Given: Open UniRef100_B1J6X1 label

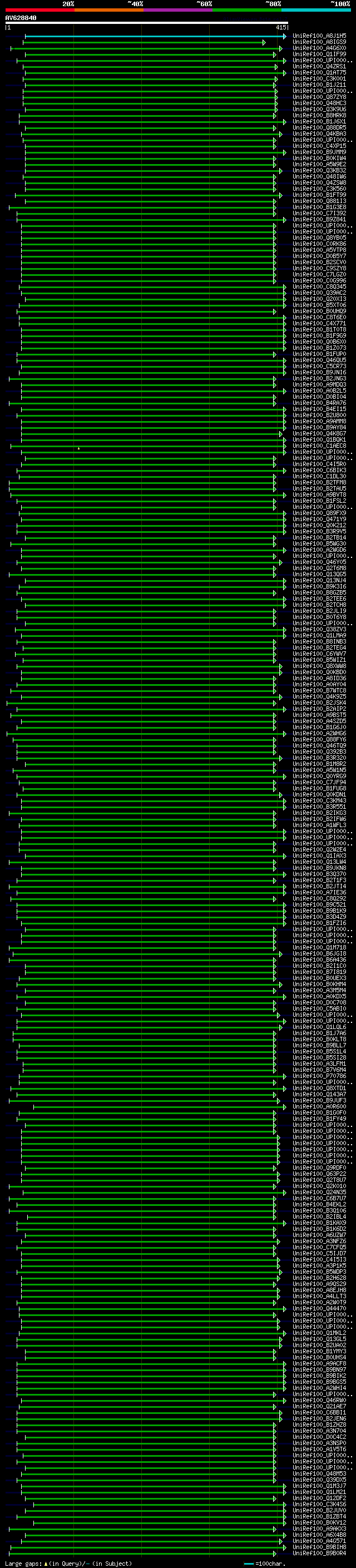Looking at the screenshot, I should (319, 121).
